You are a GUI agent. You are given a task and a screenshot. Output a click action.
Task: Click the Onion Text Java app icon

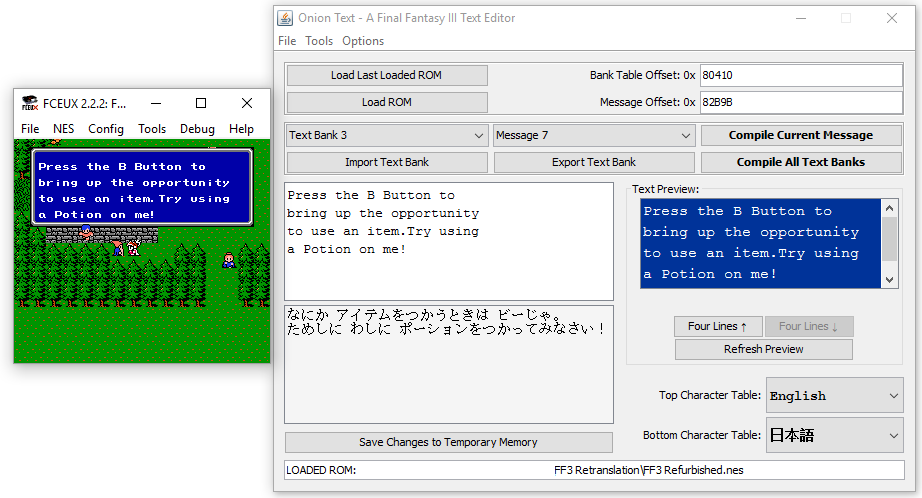pos(285,18)
